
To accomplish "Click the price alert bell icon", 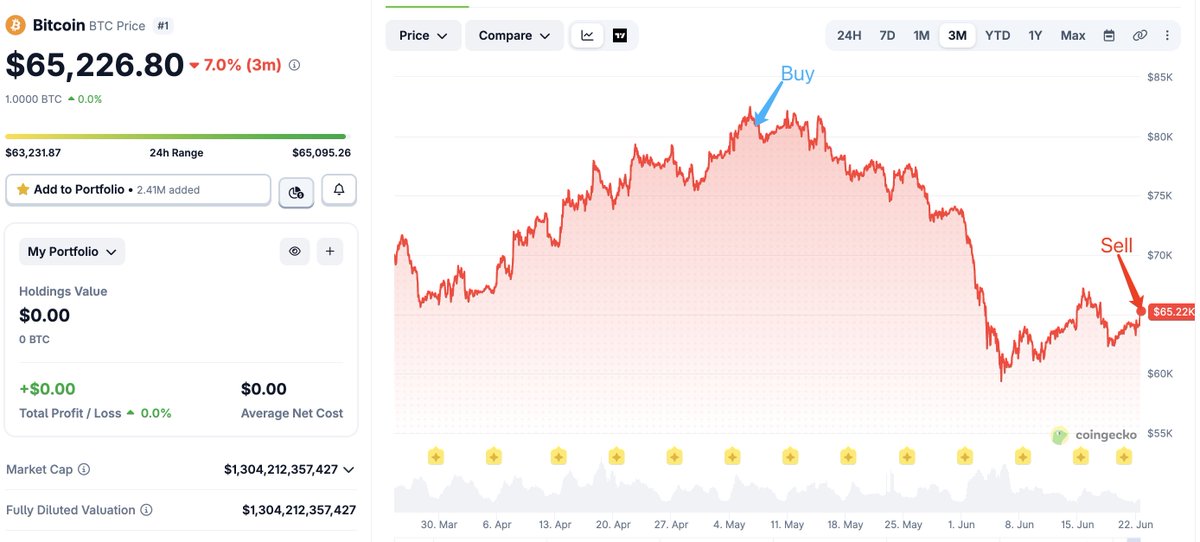I will [x=339, y=190].
